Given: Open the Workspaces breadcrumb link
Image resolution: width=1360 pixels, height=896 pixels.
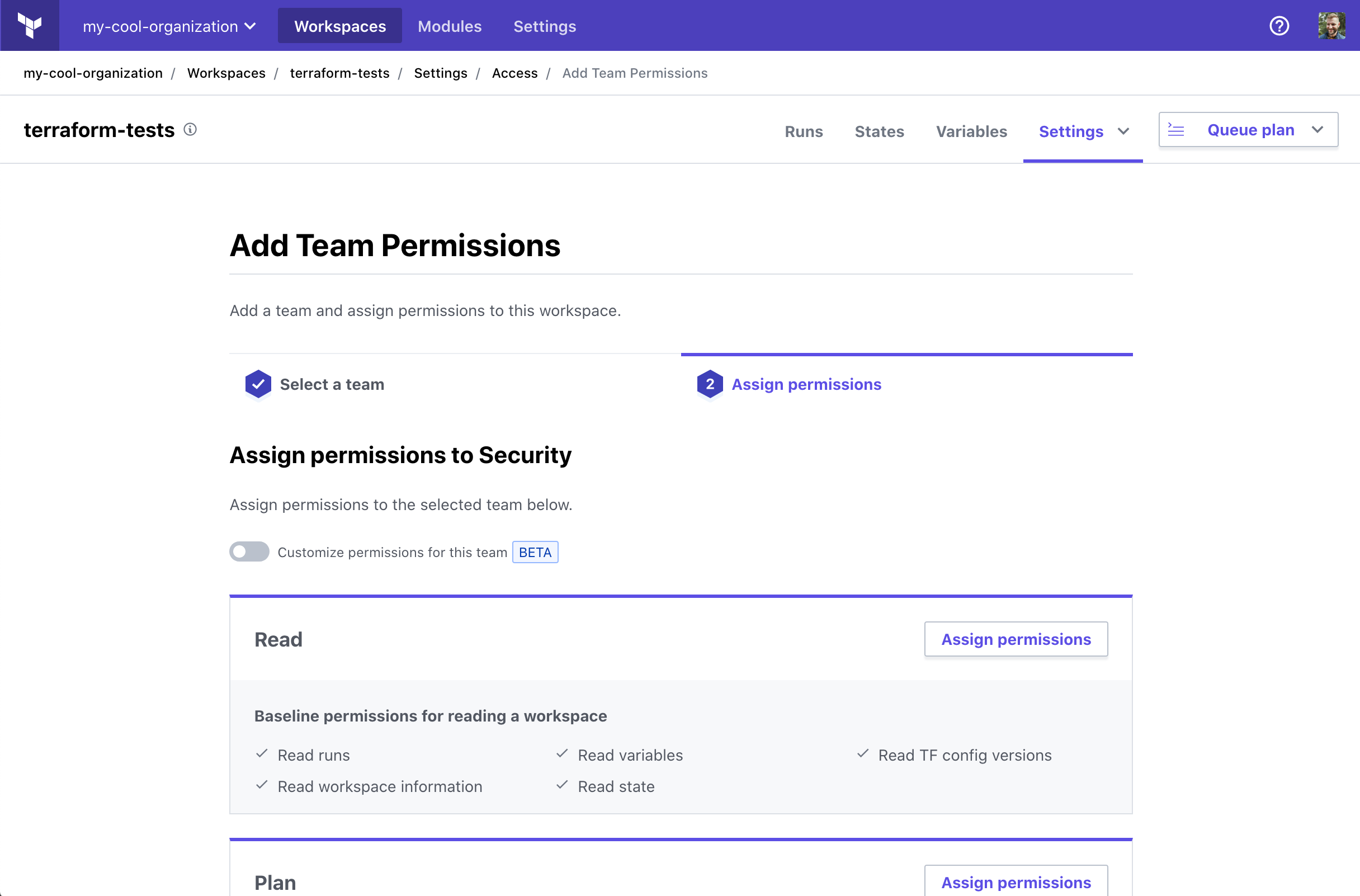Looking at the screenshot, I should [x=226, y=73].
